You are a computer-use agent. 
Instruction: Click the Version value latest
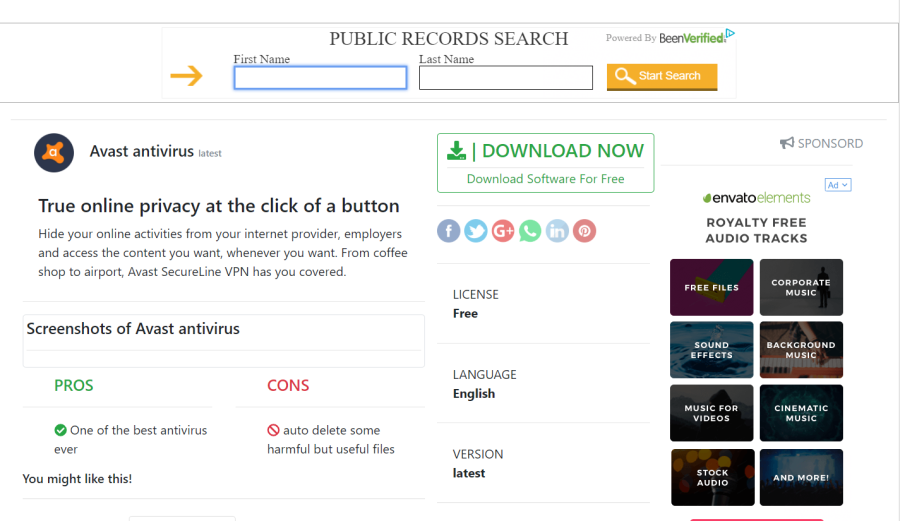click(x=469, y=473)
